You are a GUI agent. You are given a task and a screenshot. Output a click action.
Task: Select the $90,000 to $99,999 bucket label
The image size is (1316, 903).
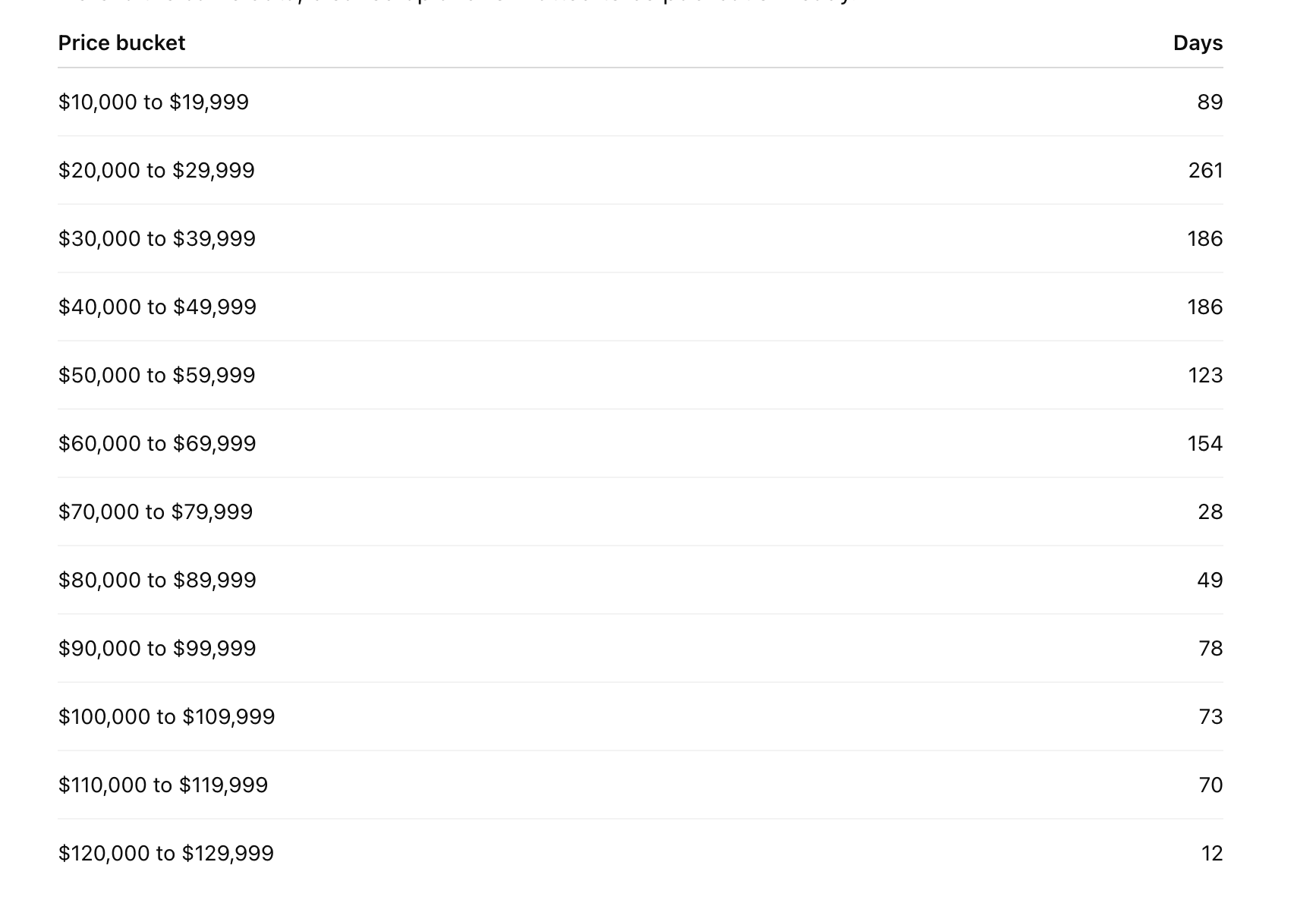click(157, 649)
